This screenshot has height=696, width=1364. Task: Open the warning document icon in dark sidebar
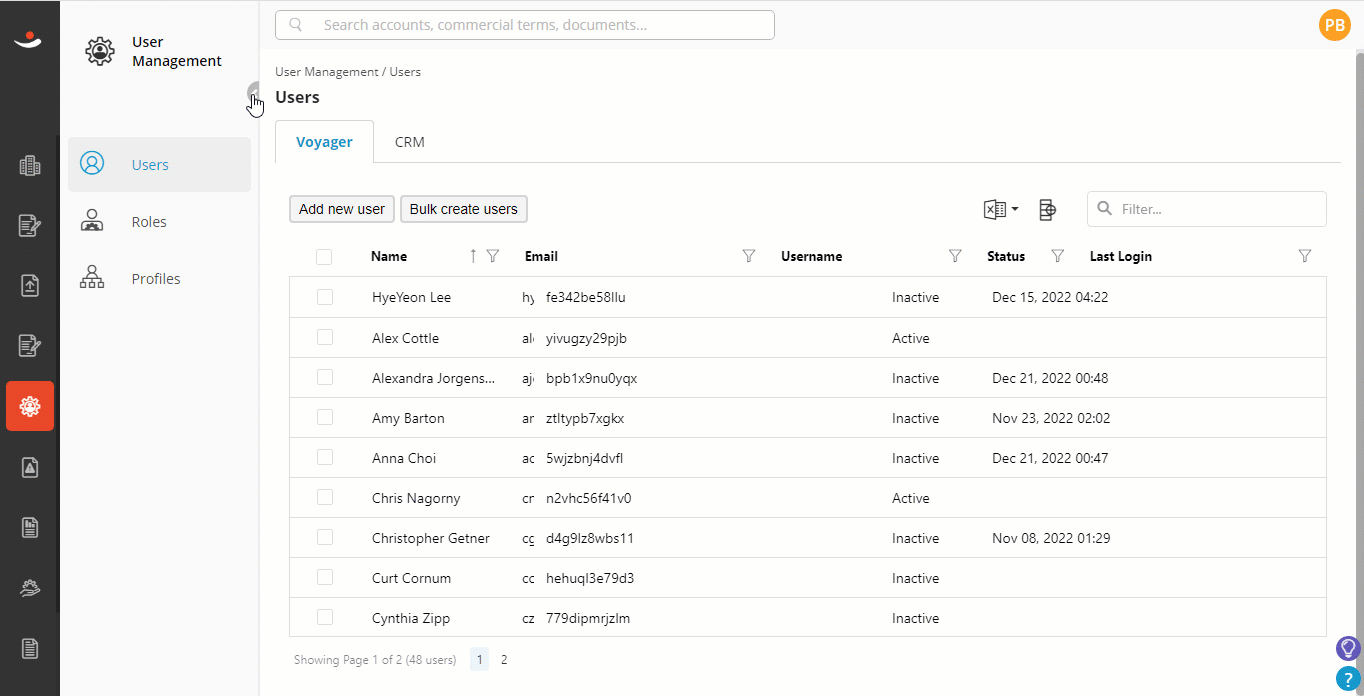(30, 467)
